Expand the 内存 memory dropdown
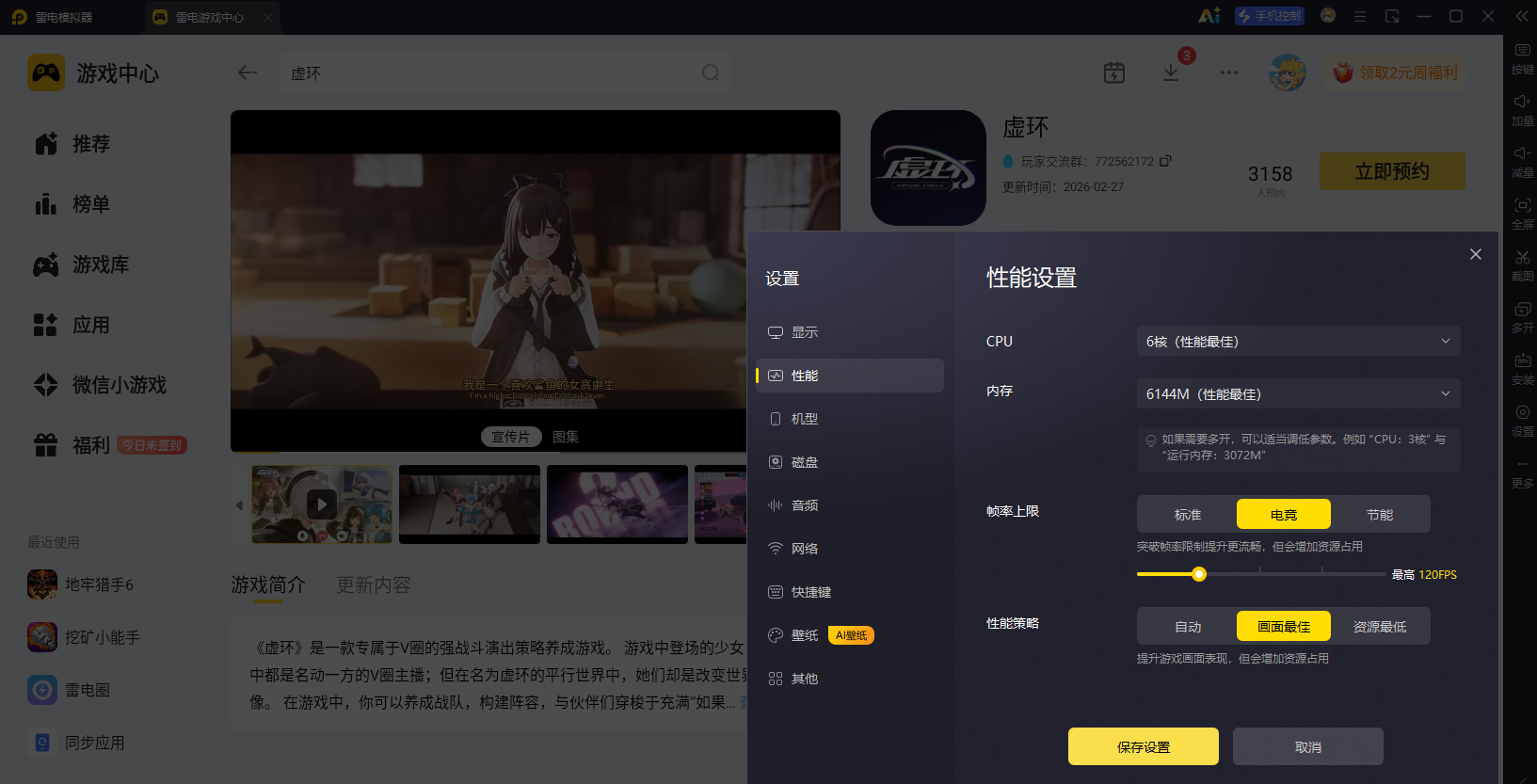This screenshot has width=1537, height=784. [x=1299, y=393]
